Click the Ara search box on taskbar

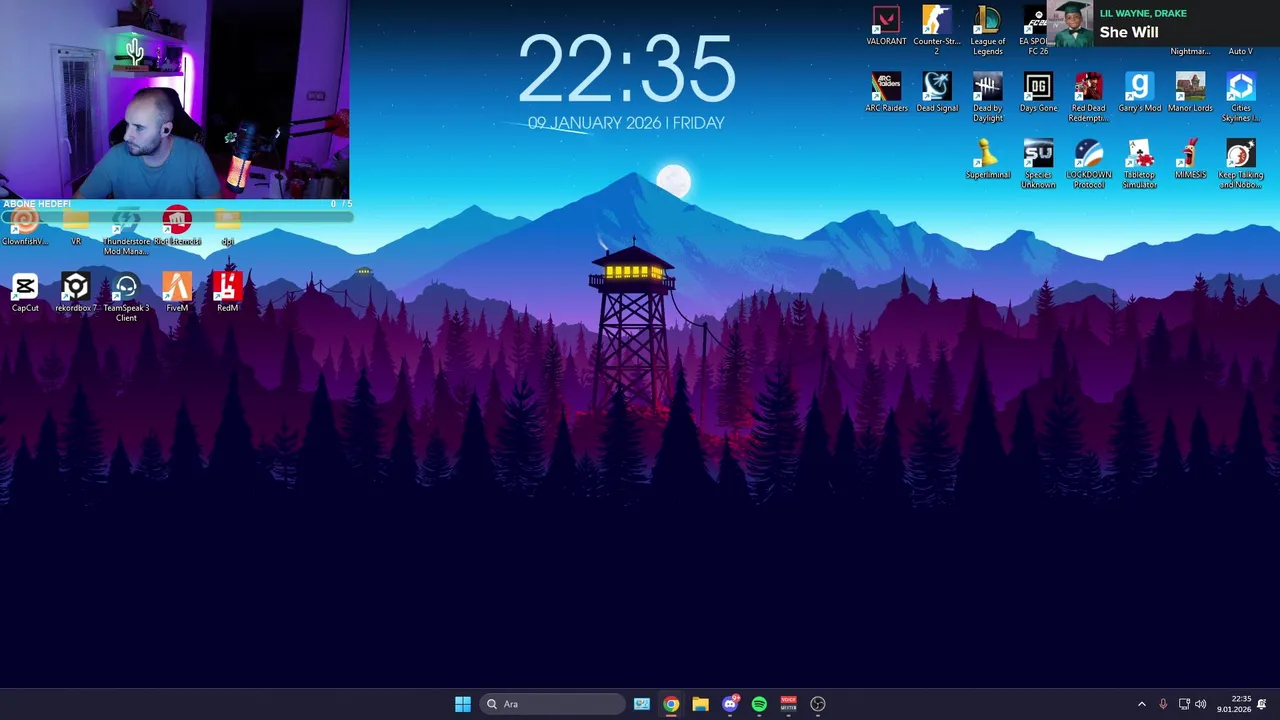[552, 704]
